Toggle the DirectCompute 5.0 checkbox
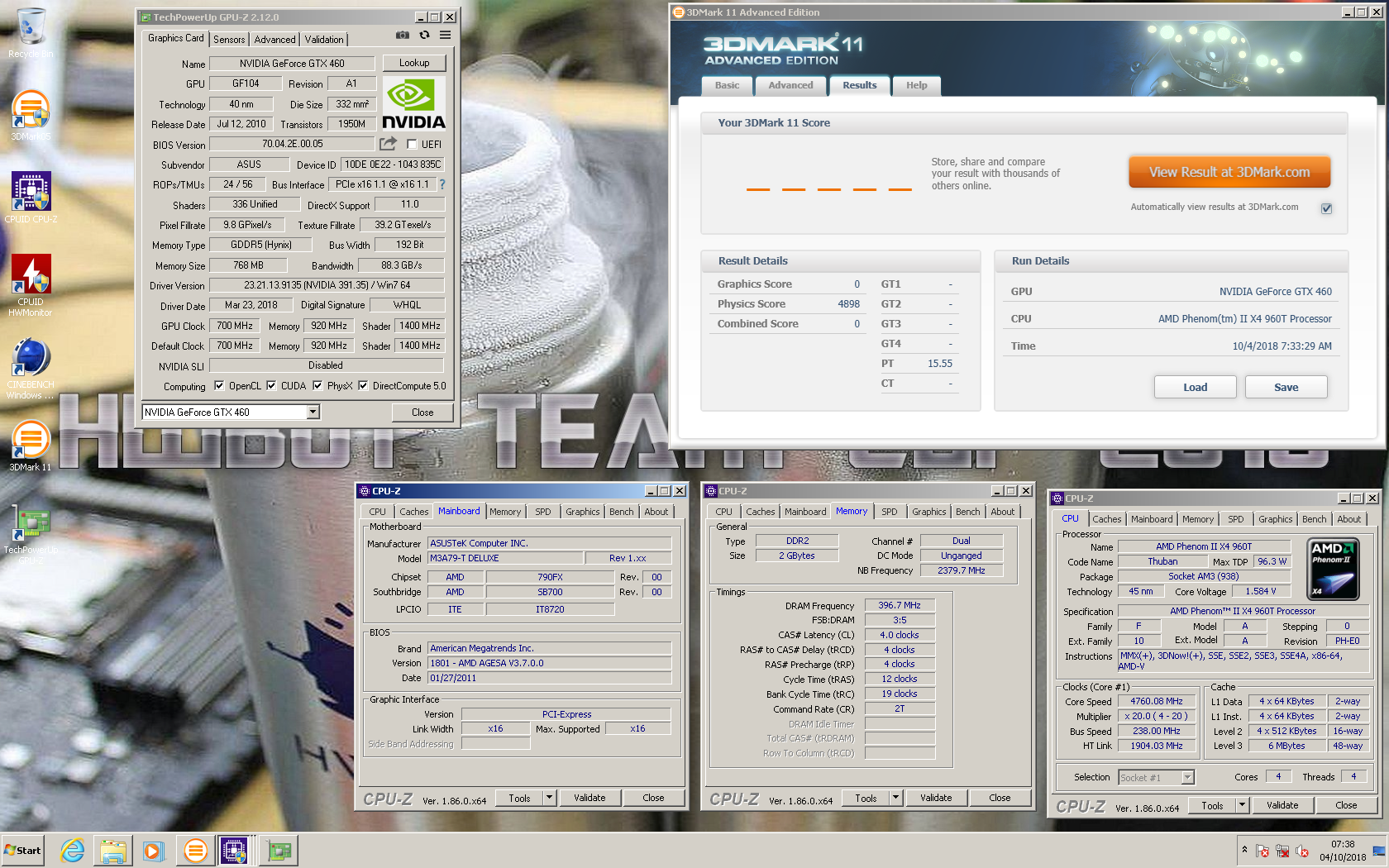Viewport: 1389px width, 868px height. (x=363, y=385)
